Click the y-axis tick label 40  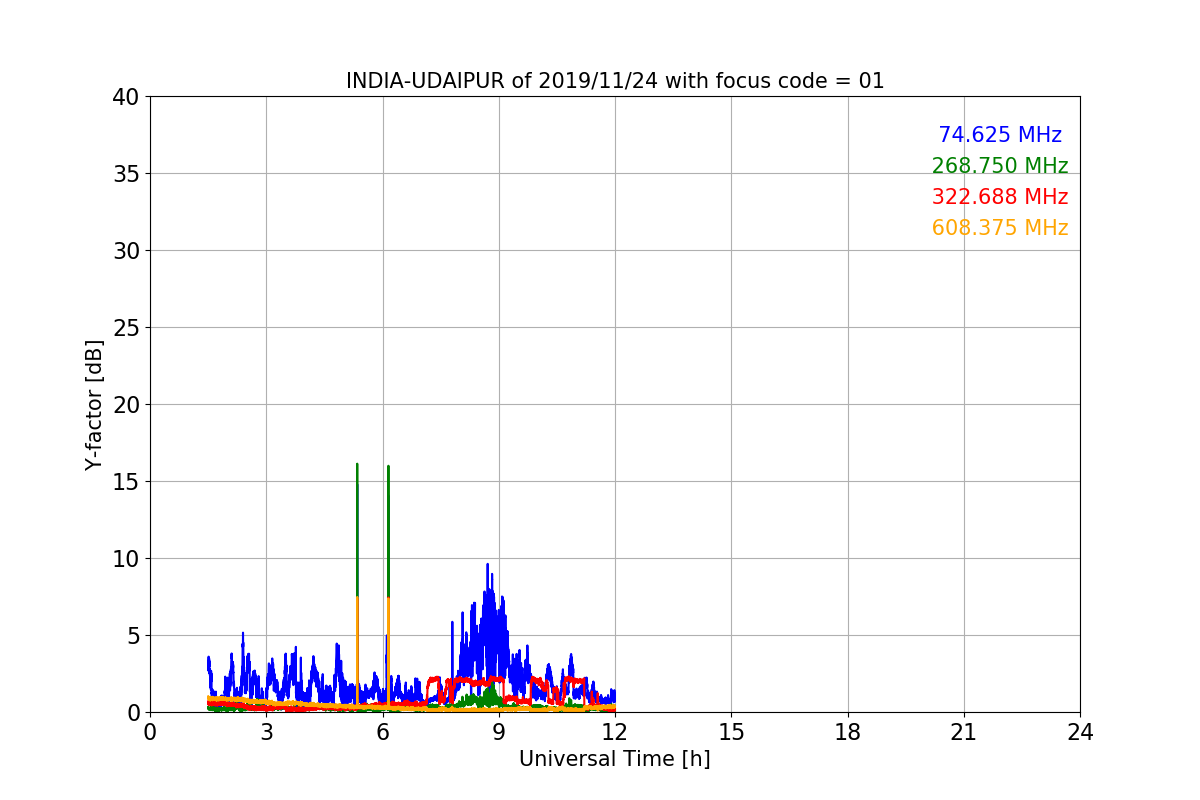[125, 97]
